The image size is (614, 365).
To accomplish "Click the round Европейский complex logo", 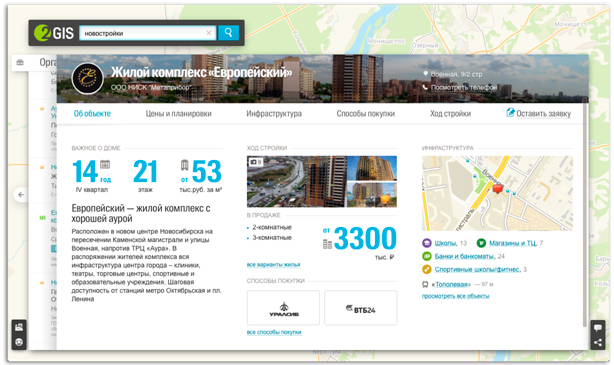I will click(x=87, y=78).
